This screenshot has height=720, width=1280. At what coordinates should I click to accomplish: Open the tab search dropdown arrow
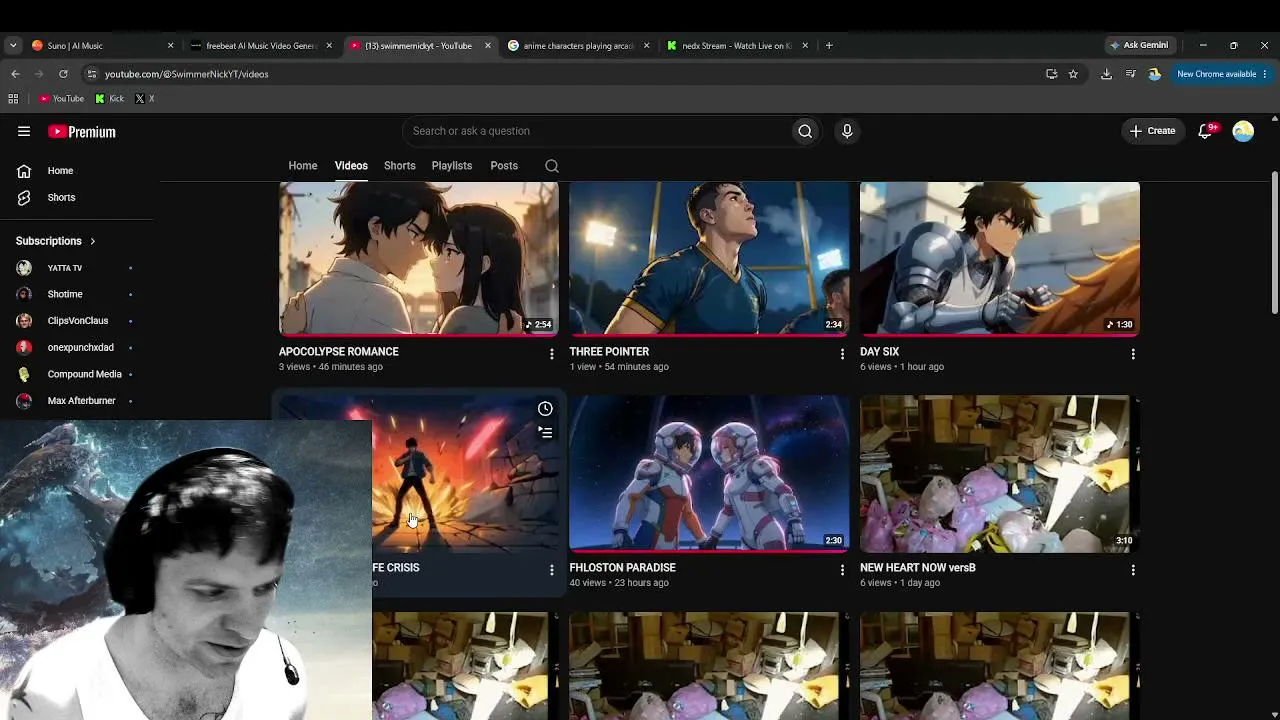coord(13,45)
